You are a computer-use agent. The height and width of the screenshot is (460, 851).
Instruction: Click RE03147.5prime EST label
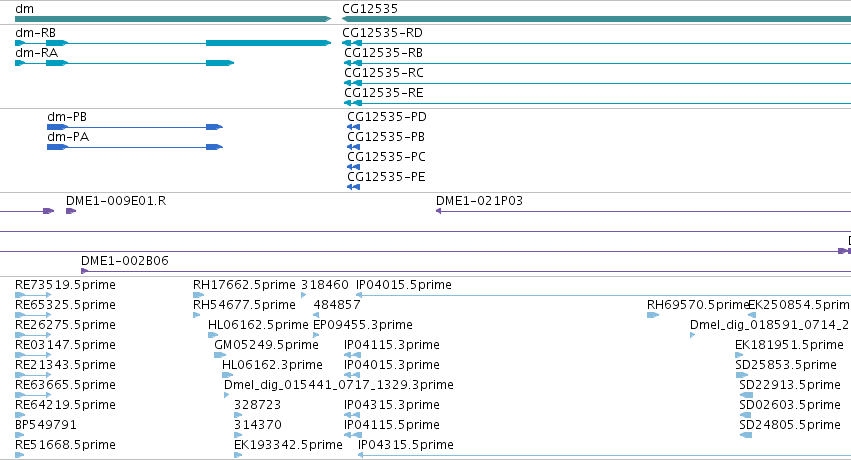[x=65, y=345]
